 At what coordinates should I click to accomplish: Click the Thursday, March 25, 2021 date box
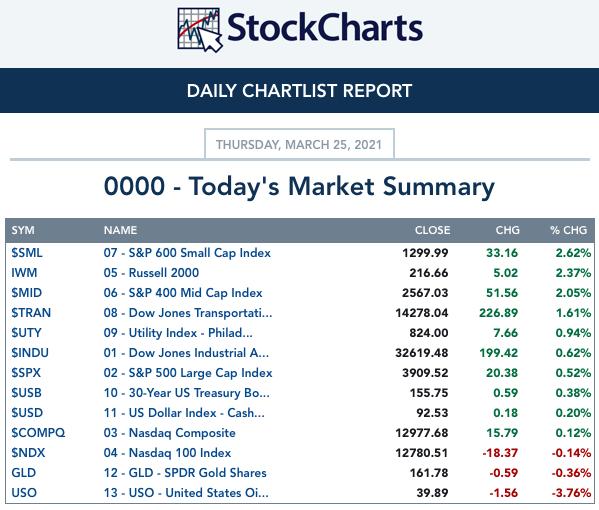tap(299, 144)
